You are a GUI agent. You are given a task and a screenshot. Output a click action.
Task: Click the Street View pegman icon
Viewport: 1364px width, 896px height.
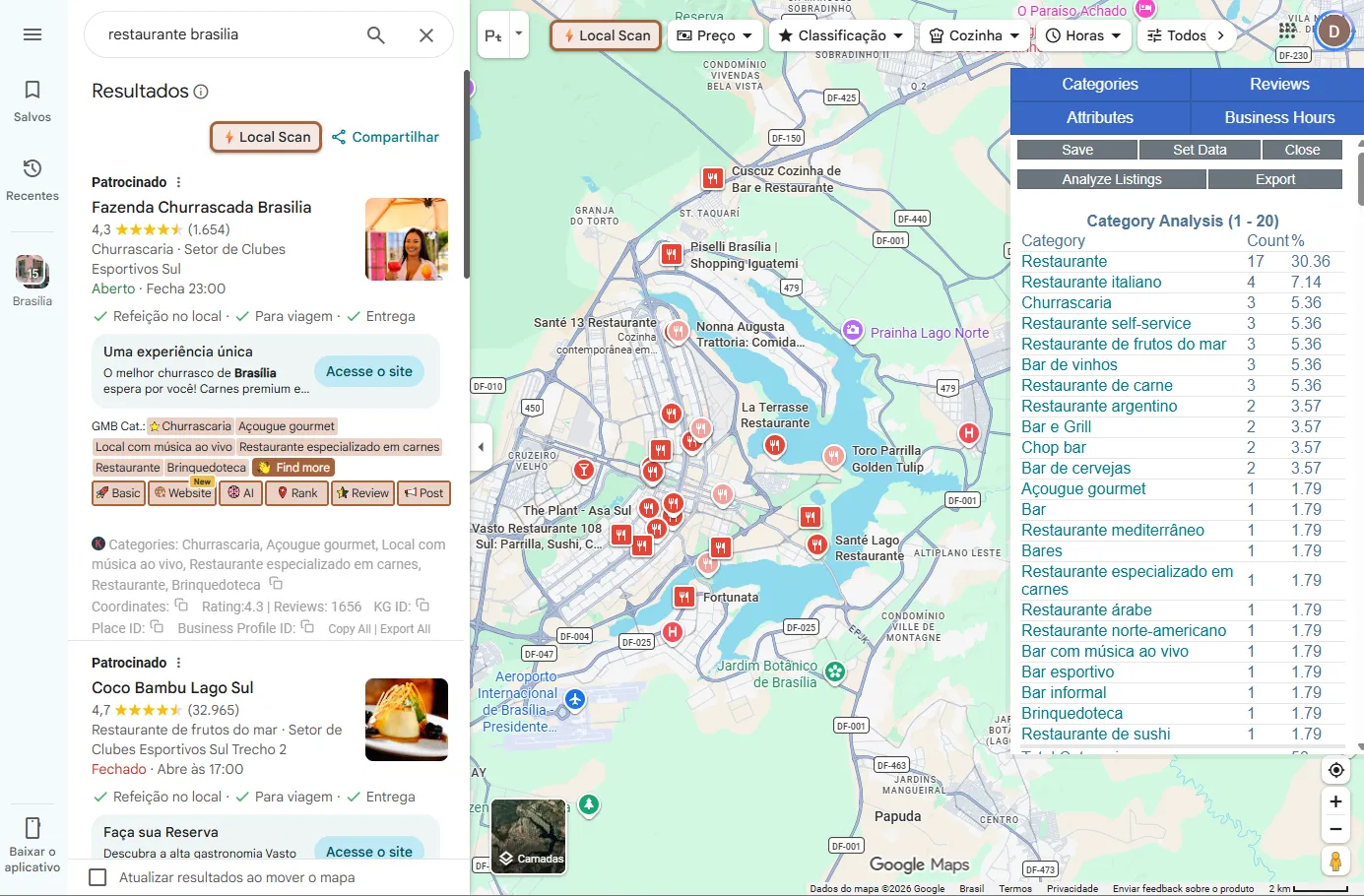click(x=1335, y=862)
